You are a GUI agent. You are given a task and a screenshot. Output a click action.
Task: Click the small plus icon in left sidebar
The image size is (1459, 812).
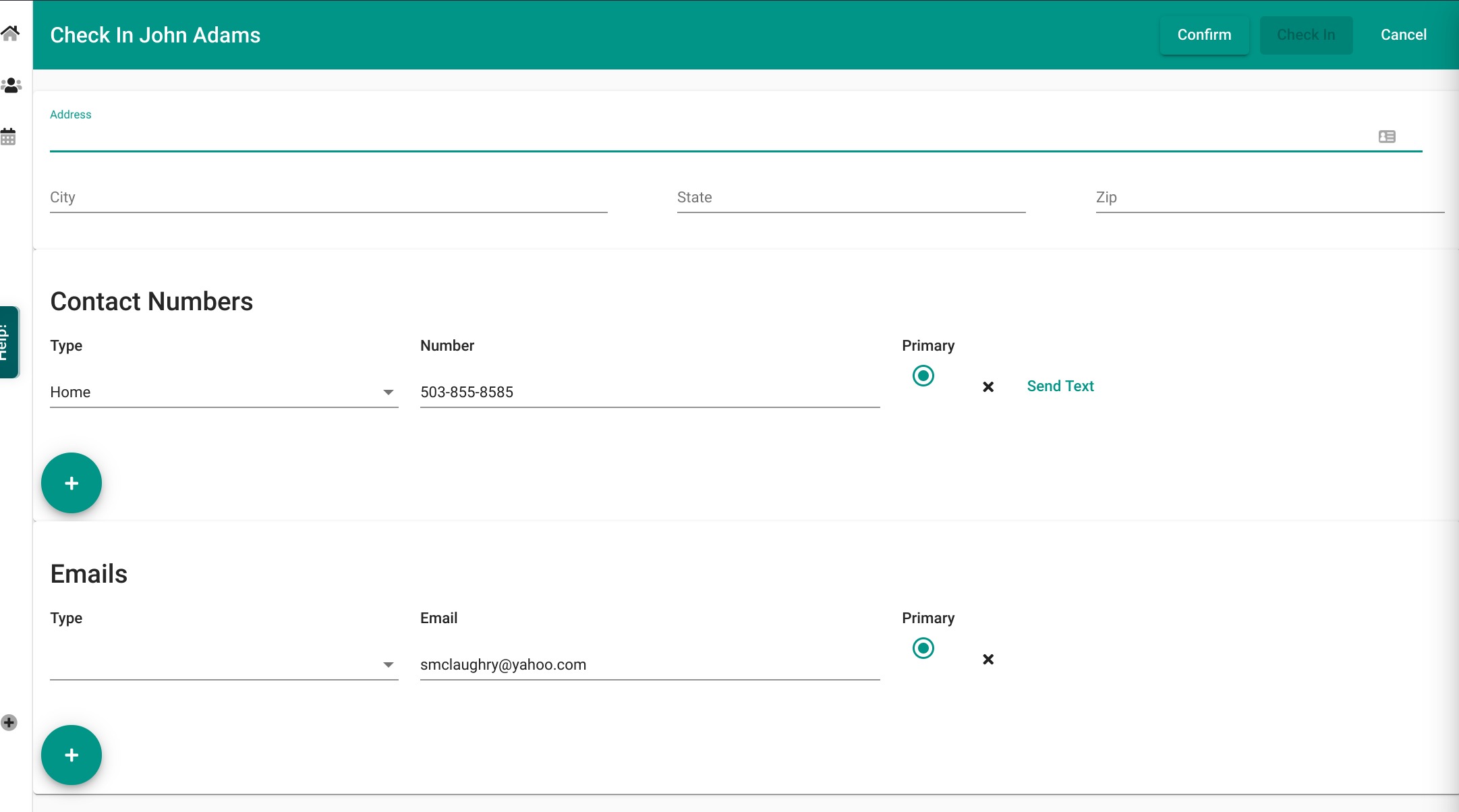click(9, 723)
